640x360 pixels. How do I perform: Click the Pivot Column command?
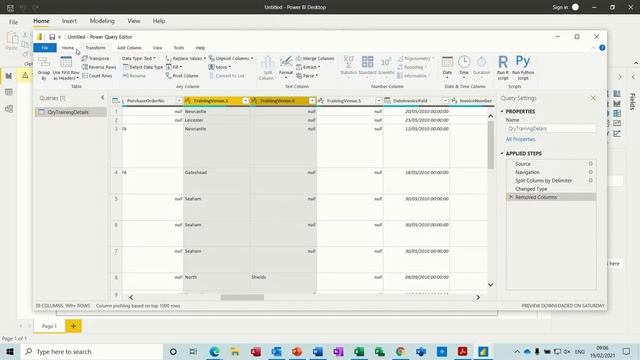pos(182,76)
